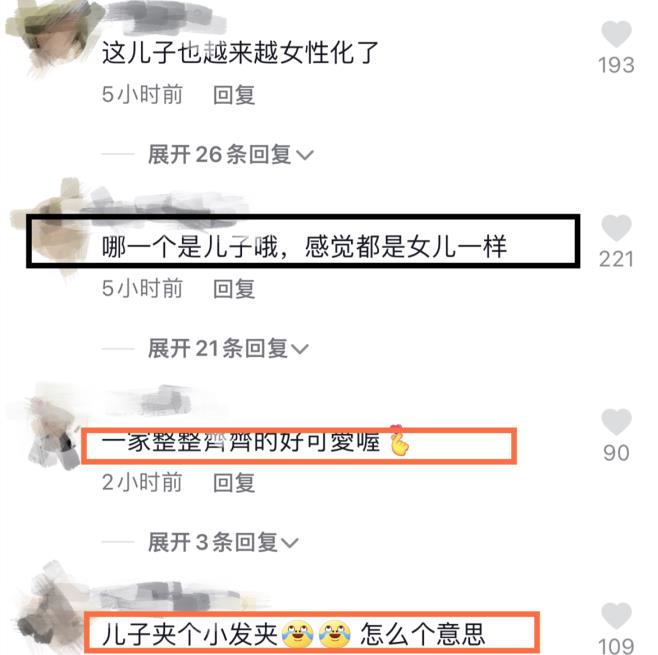The height and width of the screenshot is (655, 658).
Task: Select the comment text 这儿子也越来越女性化了
Action: (240, 53)
